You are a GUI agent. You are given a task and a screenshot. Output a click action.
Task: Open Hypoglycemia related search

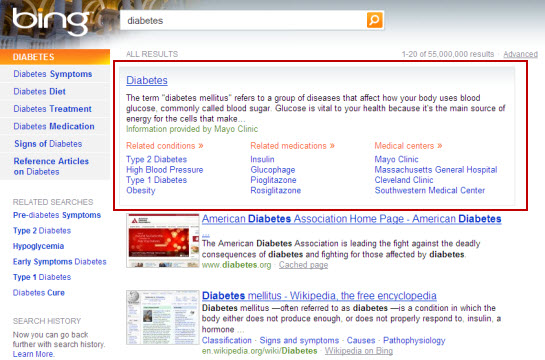[39, 246]
